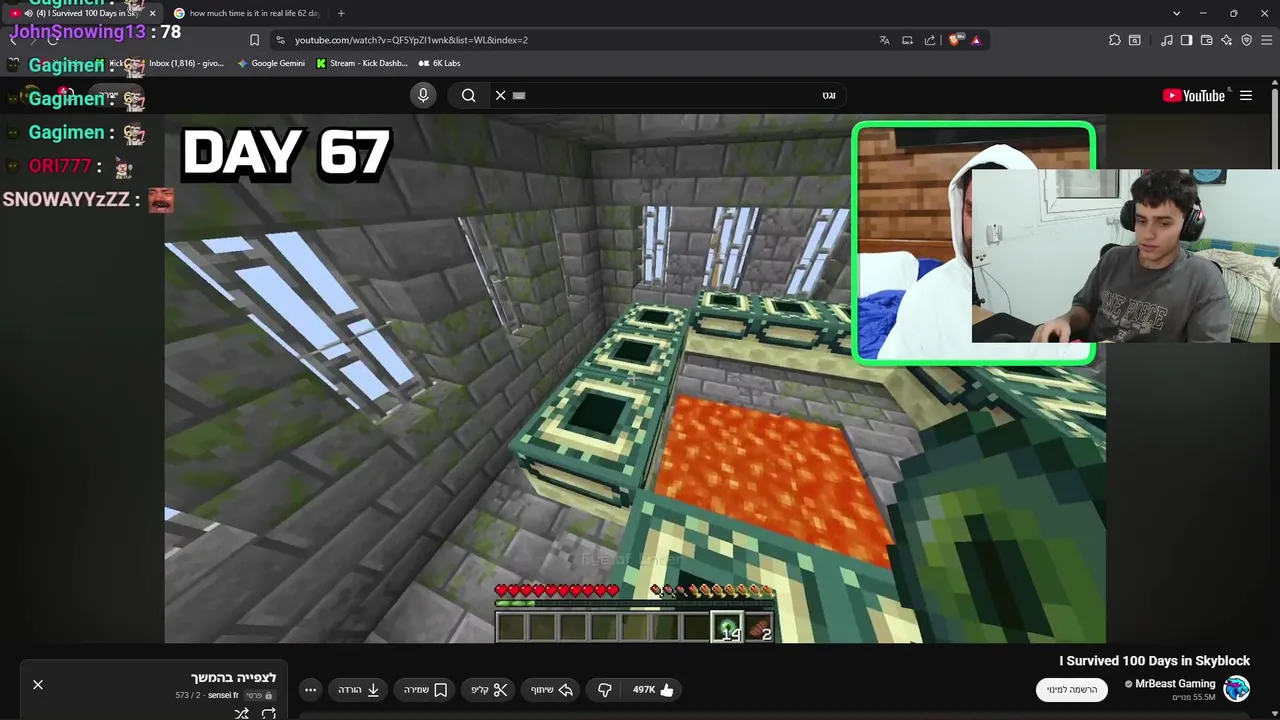
Task: Open the three-dot more actions menu
Action: pyautogui.click(x=310, y=689)
